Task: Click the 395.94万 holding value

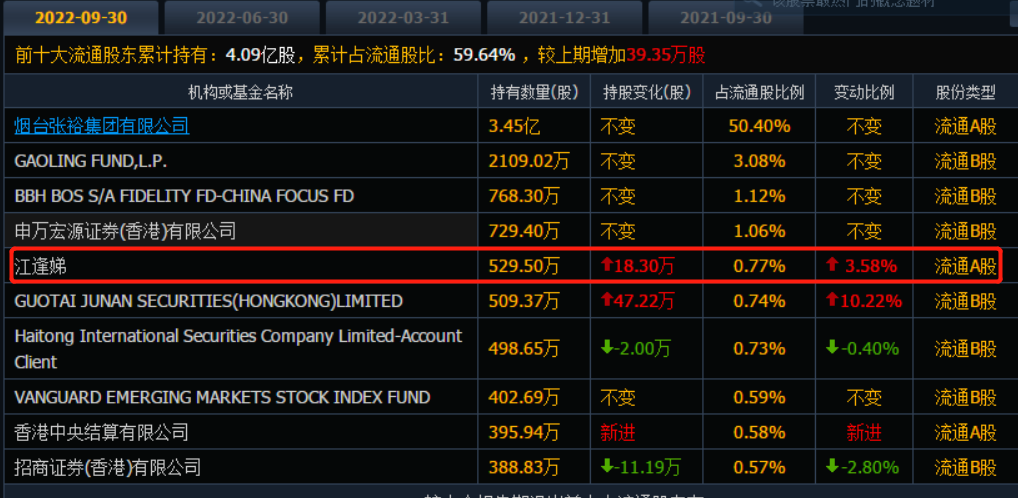Action: pyautogui.click(x=524, y=432)
